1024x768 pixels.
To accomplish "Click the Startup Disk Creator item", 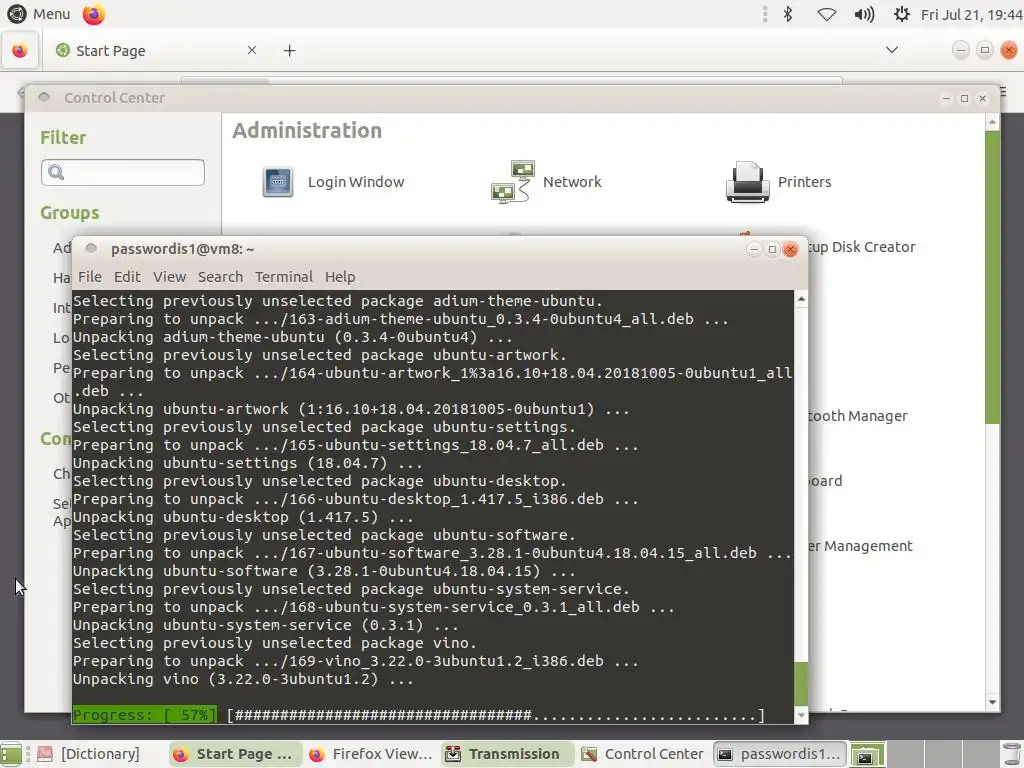I will 862,247.
